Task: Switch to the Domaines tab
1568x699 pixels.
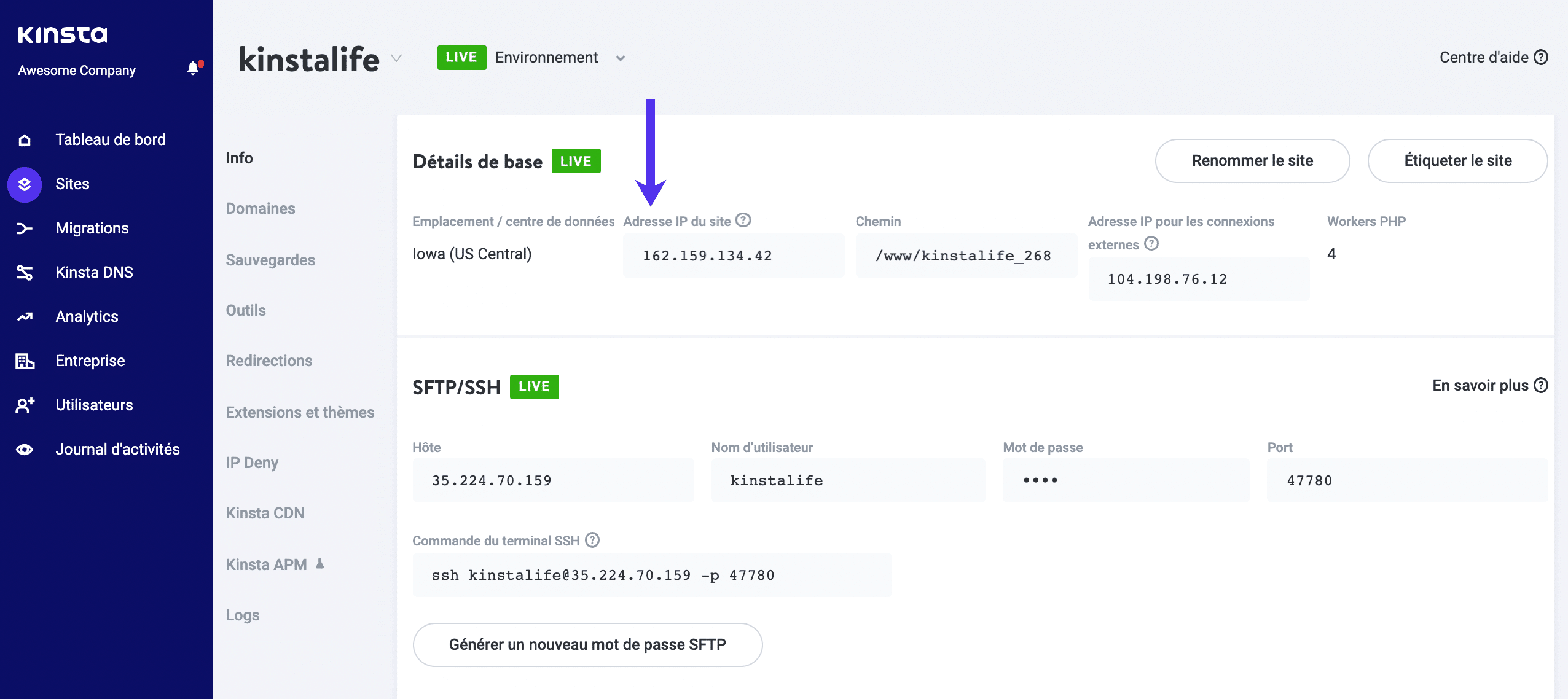Action: click(261, 208)
